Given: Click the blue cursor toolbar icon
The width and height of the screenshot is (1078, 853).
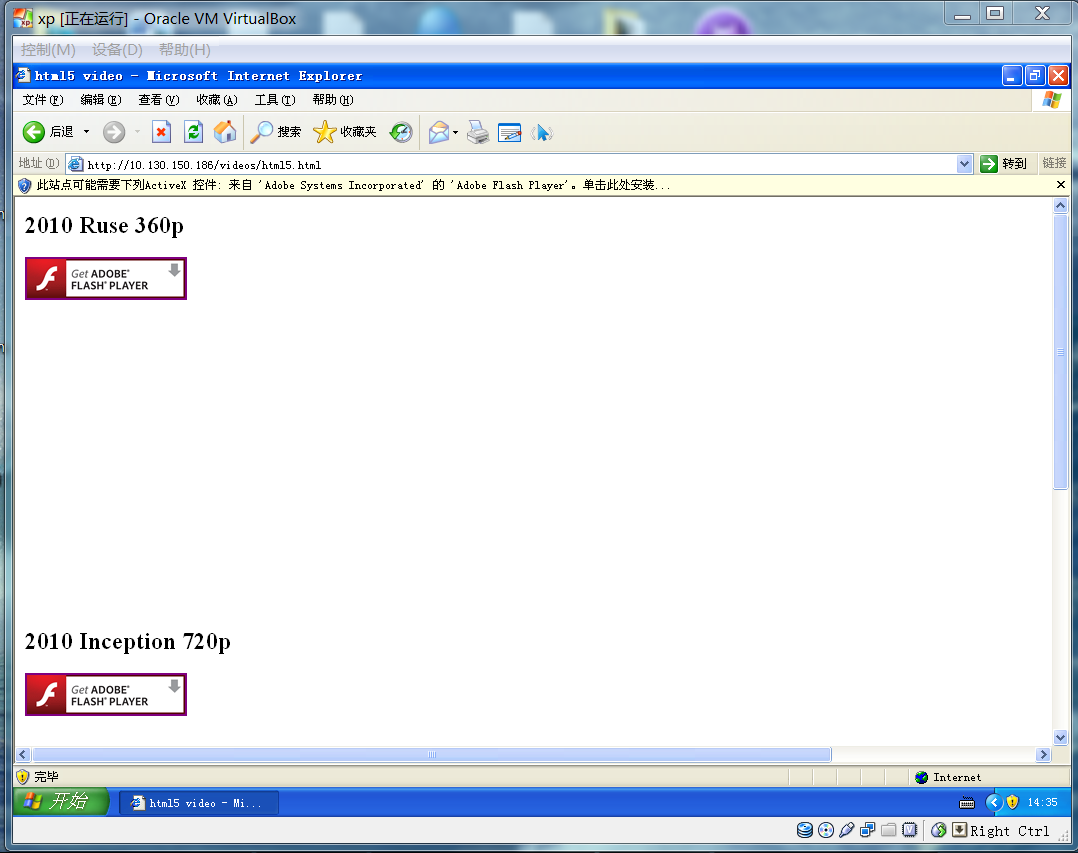Looking at the screenshot, I should [542, 132].
